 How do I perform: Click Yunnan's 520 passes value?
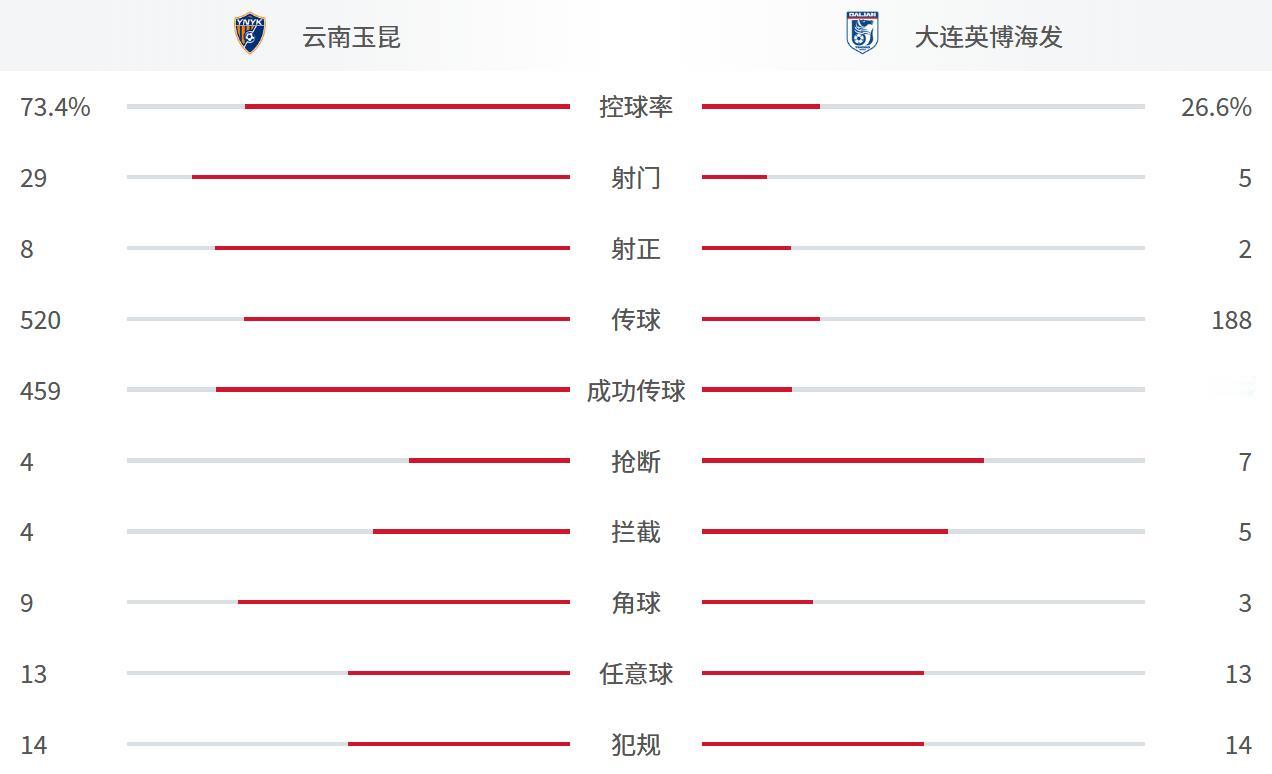coord(41,320)
